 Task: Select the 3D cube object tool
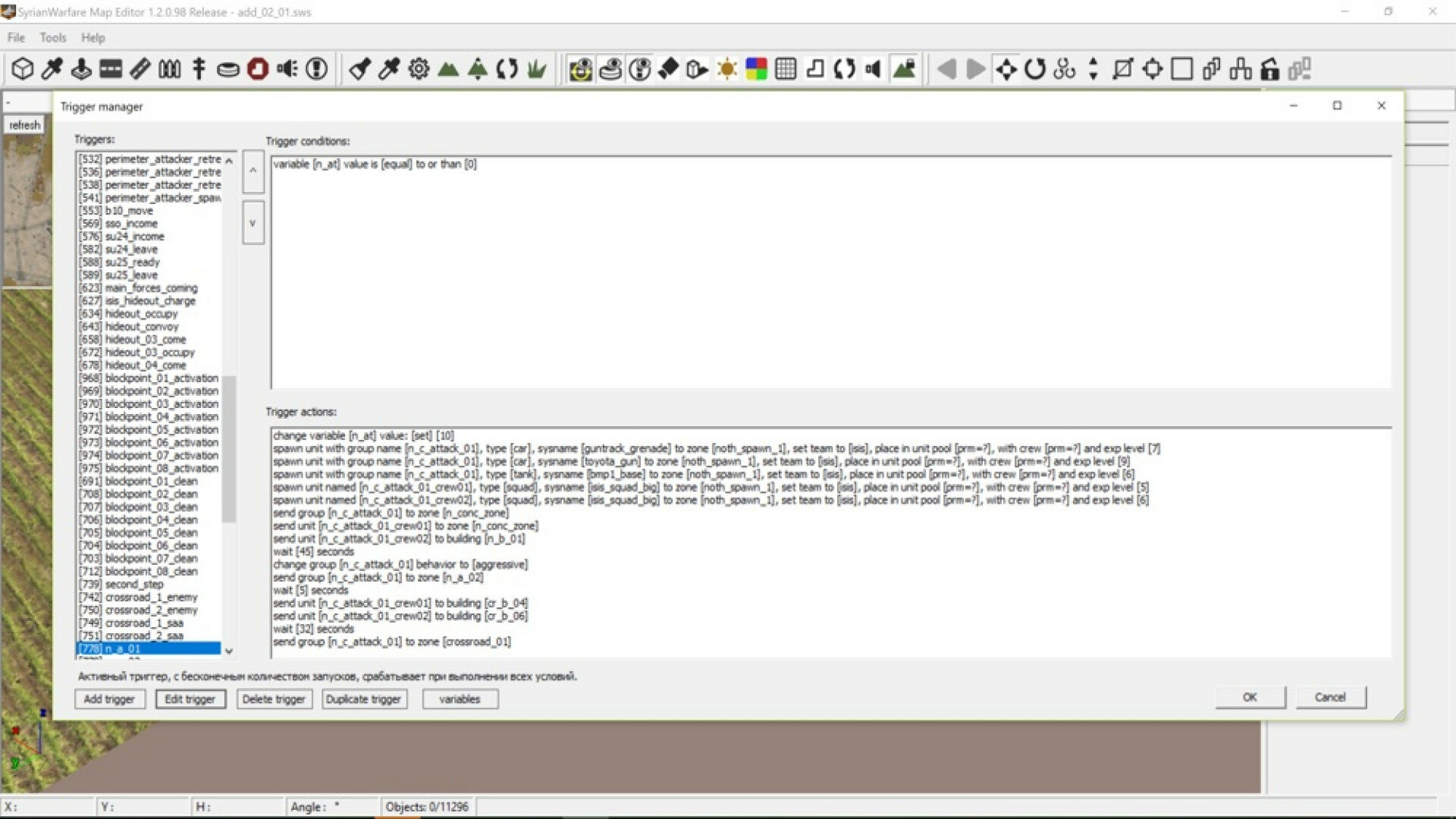click(x=23, y=69)
